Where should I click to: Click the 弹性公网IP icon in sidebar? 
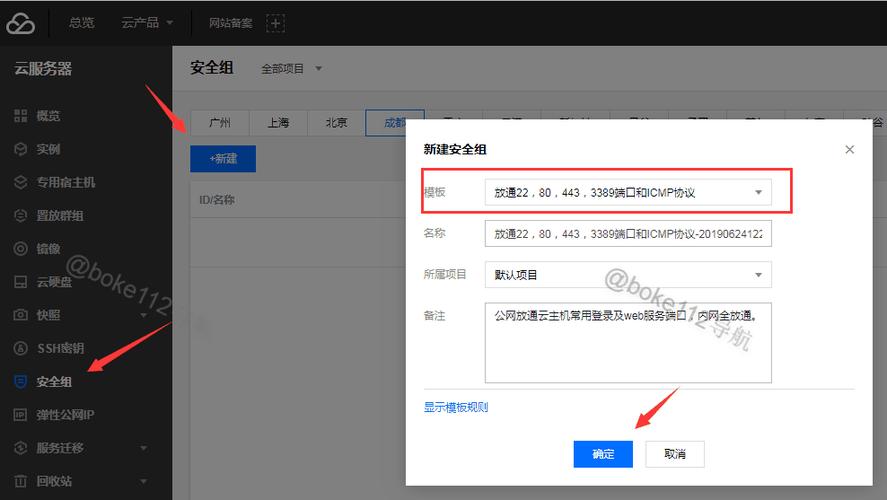point(20,415)
